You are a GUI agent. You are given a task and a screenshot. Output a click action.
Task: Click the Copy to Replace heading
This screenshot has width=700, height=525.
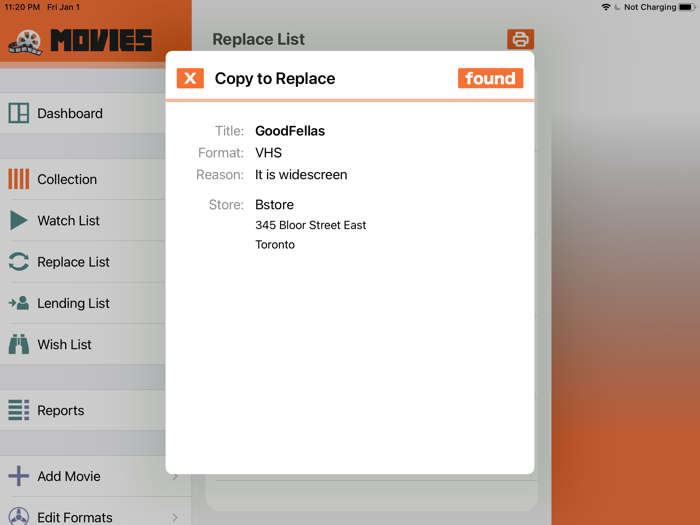coord(275,79)
